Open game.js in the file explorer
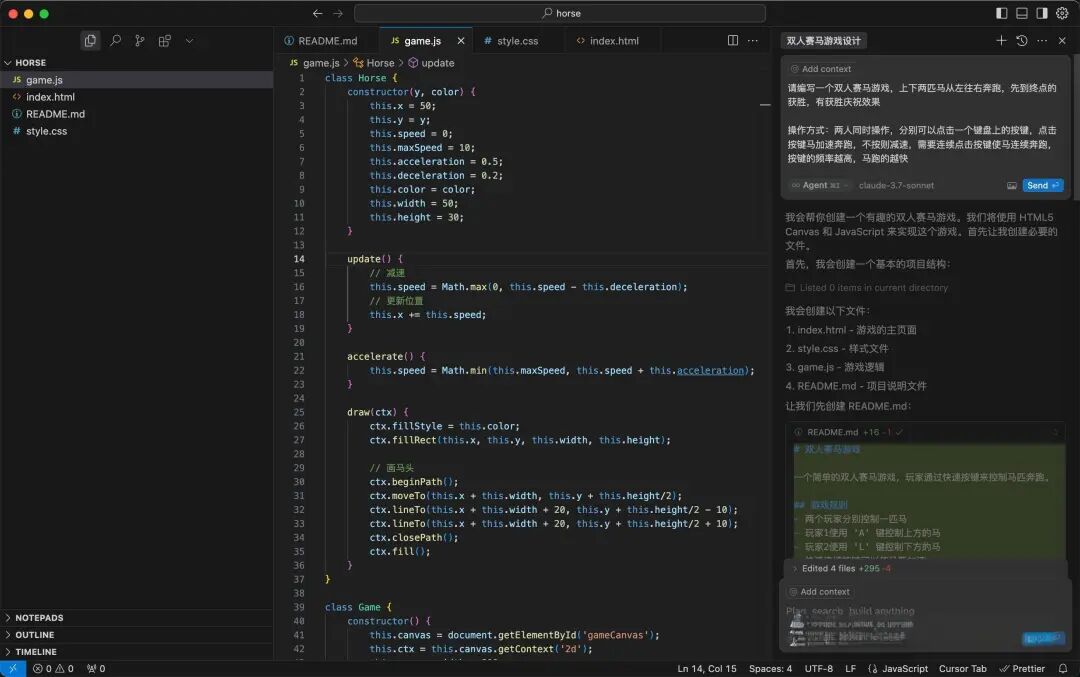This screenshot has height=677, width=1080. pos(137,80)
